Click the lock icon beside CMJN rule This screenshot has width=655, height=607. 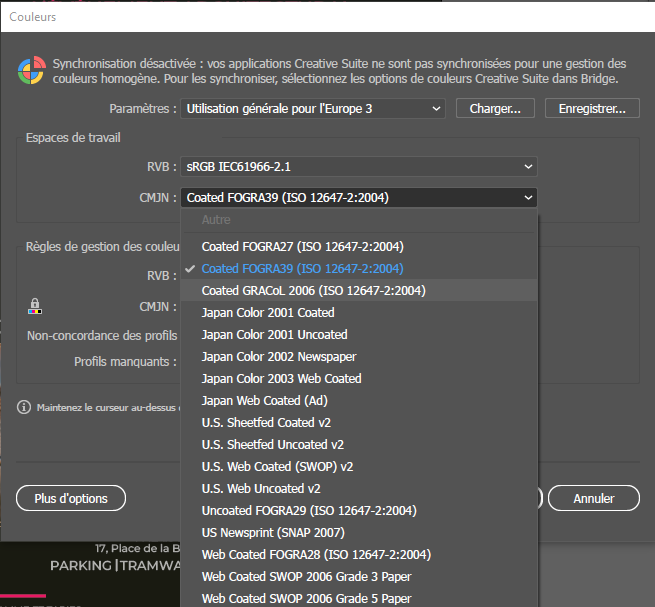pos(35,306)
